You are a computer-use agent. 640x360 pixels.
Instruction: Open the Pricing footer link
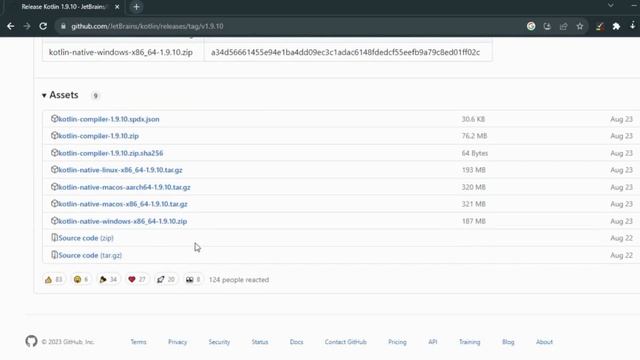coord(397,342)
